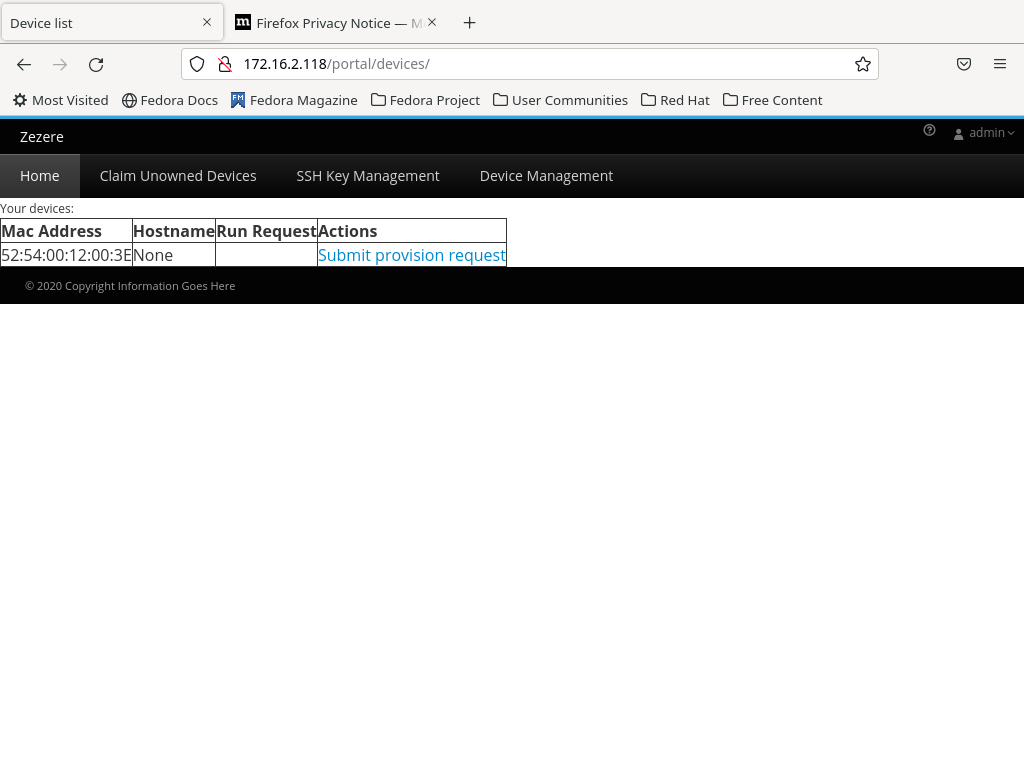This screenshot has width=1024, height=768.
Task: Open Claim Unowned Devices page
Action: [178, 176]
